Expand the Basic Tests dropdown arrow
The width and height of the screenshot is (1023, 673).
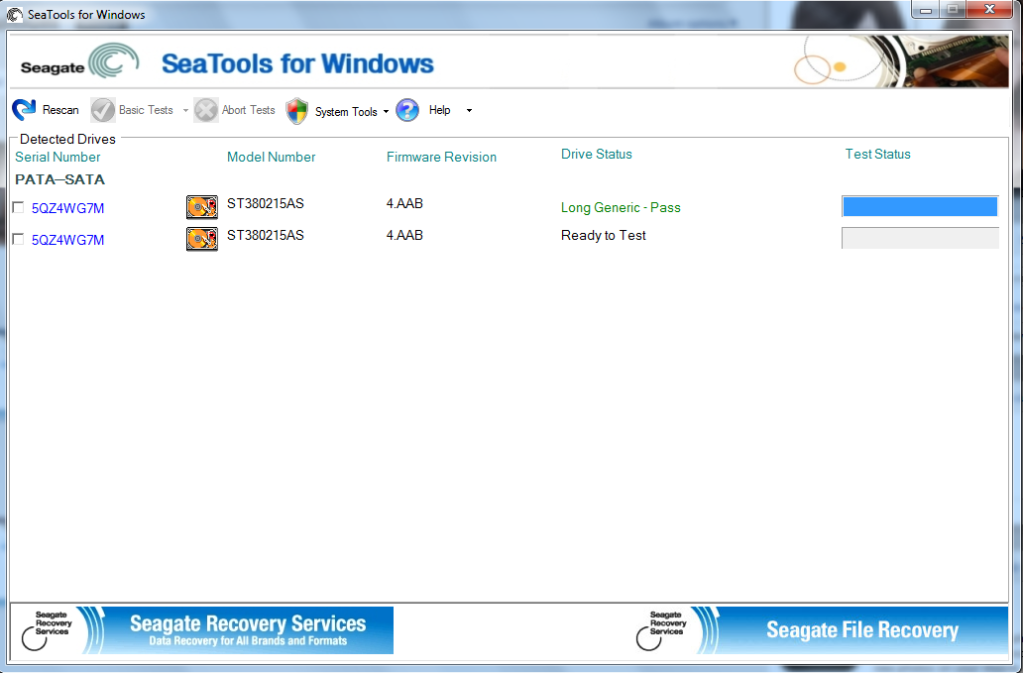(185, 111)
